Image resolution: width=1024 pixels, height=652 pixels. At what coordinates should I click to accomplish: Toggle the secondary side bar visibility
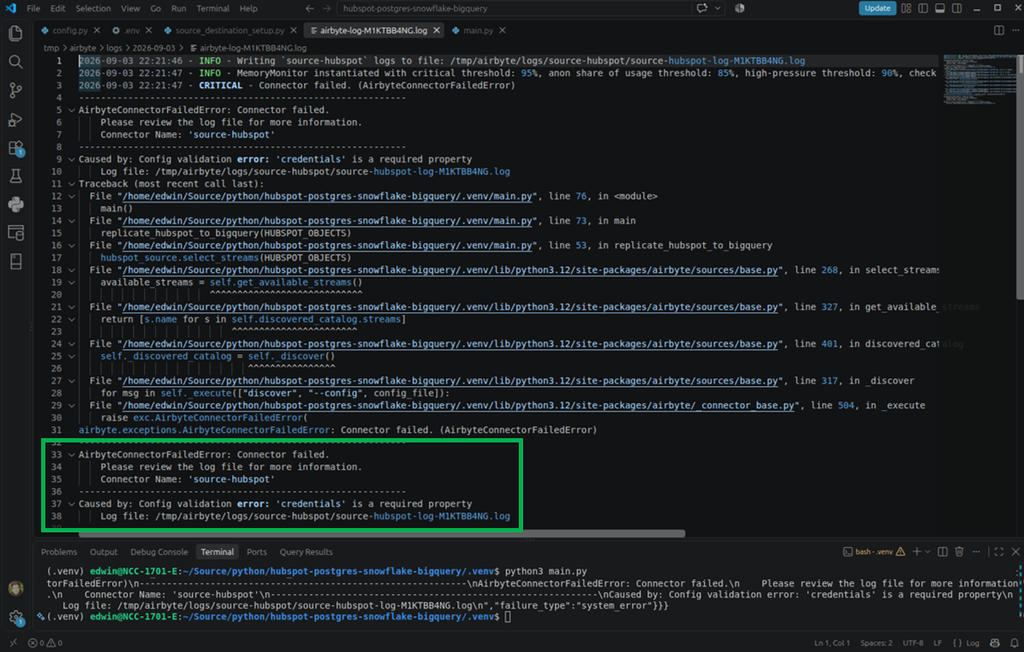(957, 8)
